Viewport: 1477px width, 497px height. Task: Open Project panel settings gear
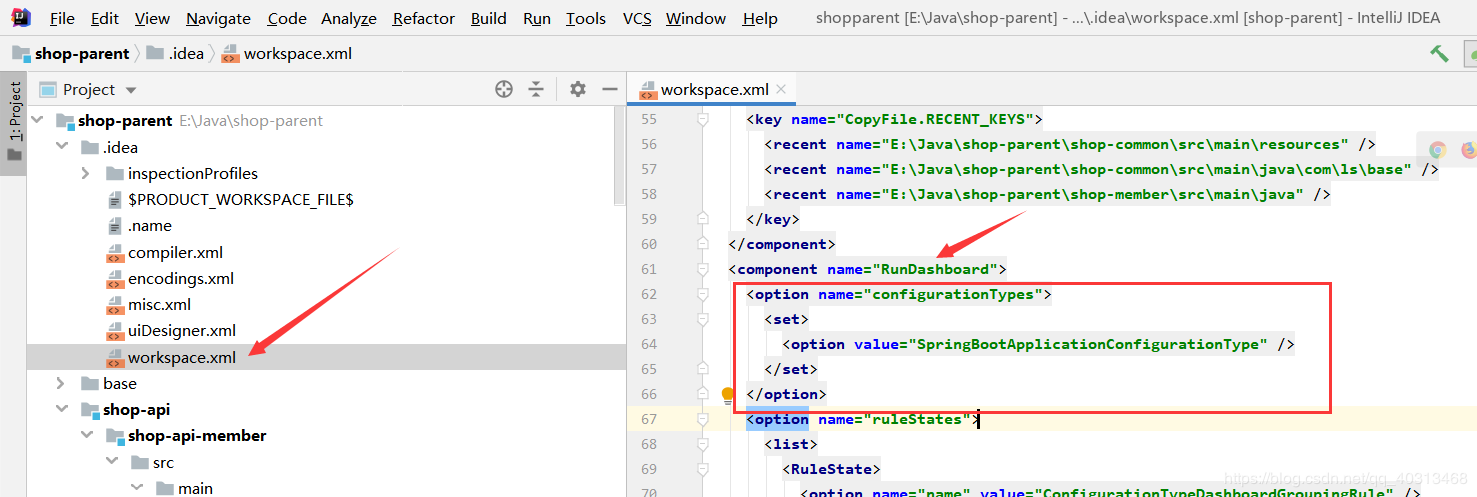577,89
